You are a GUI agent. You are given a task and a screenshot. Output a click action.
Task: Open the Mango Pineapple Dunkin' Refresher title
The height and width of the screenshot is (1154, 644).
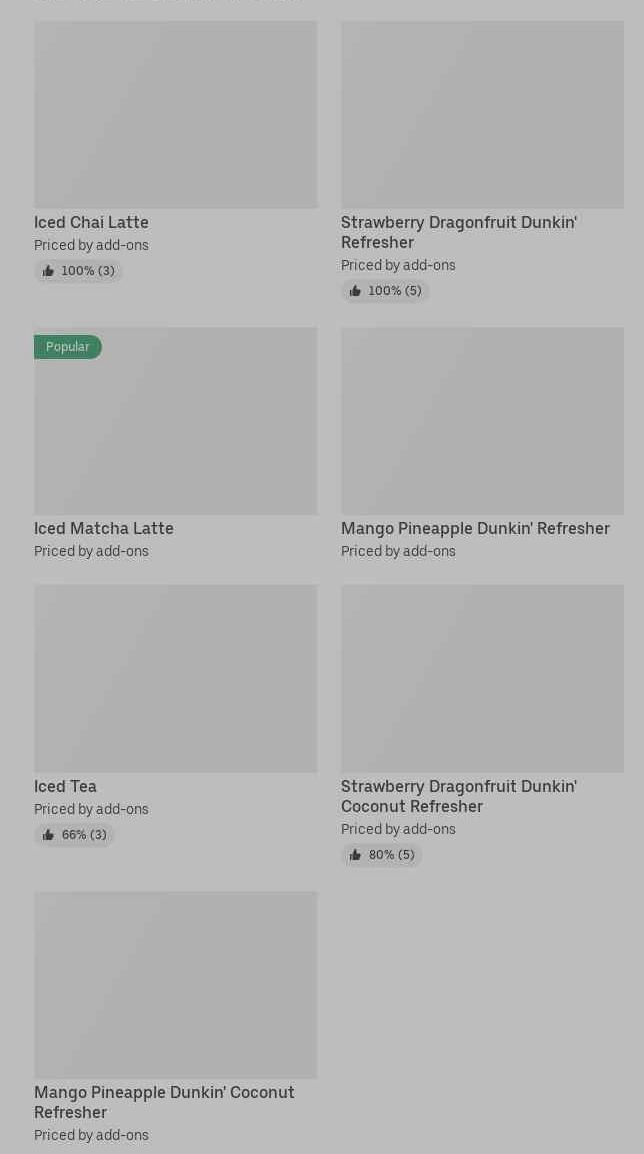coord(475,528)
